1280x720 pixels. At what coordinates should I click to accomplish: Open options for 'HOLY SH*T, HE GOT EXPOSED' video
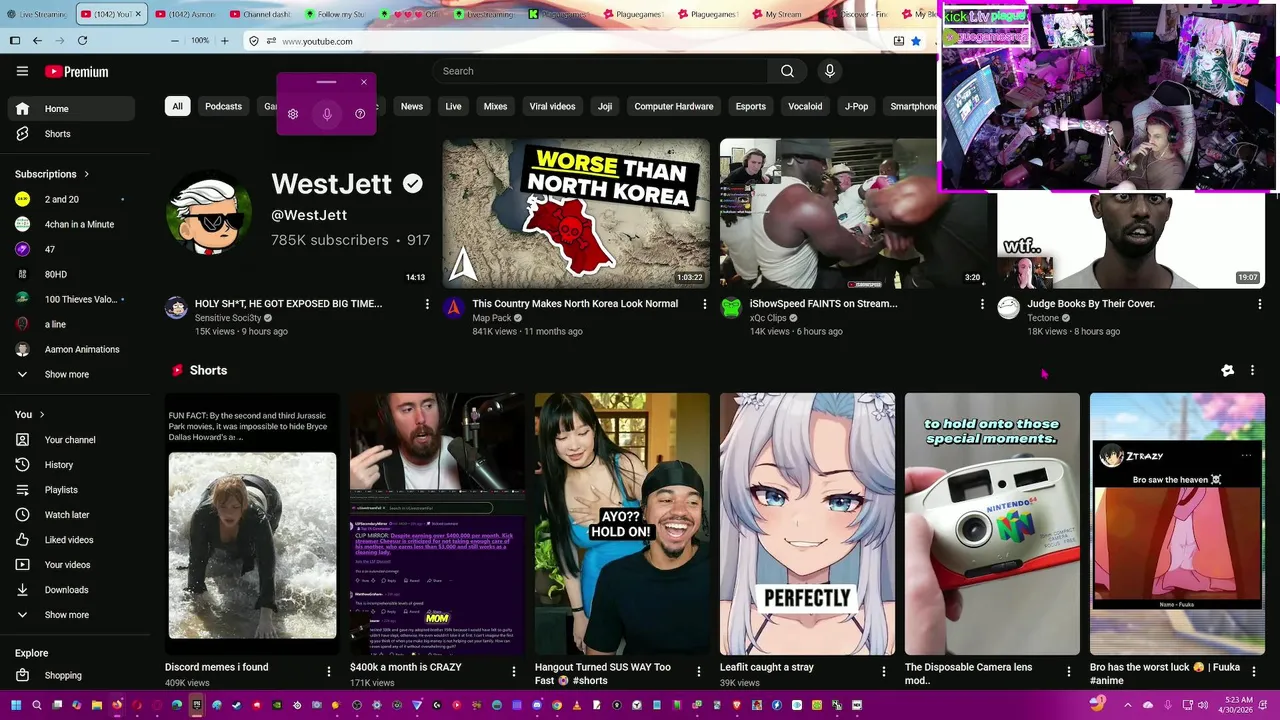(x=427, y=304)
